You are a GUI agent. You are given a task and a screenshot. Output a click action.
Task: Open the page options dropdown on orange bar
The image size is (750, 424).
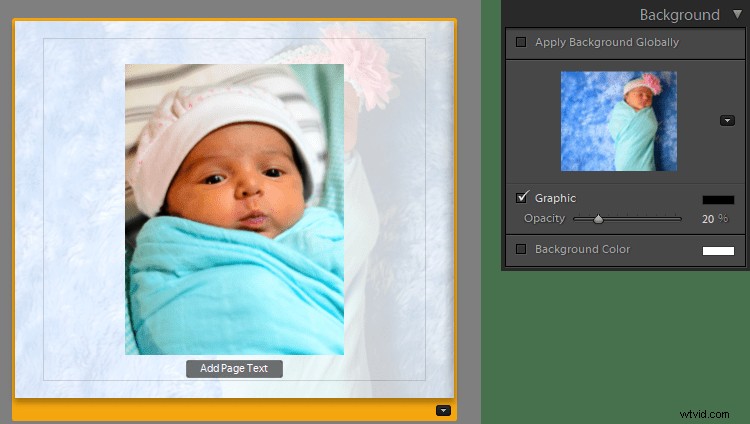443,411
